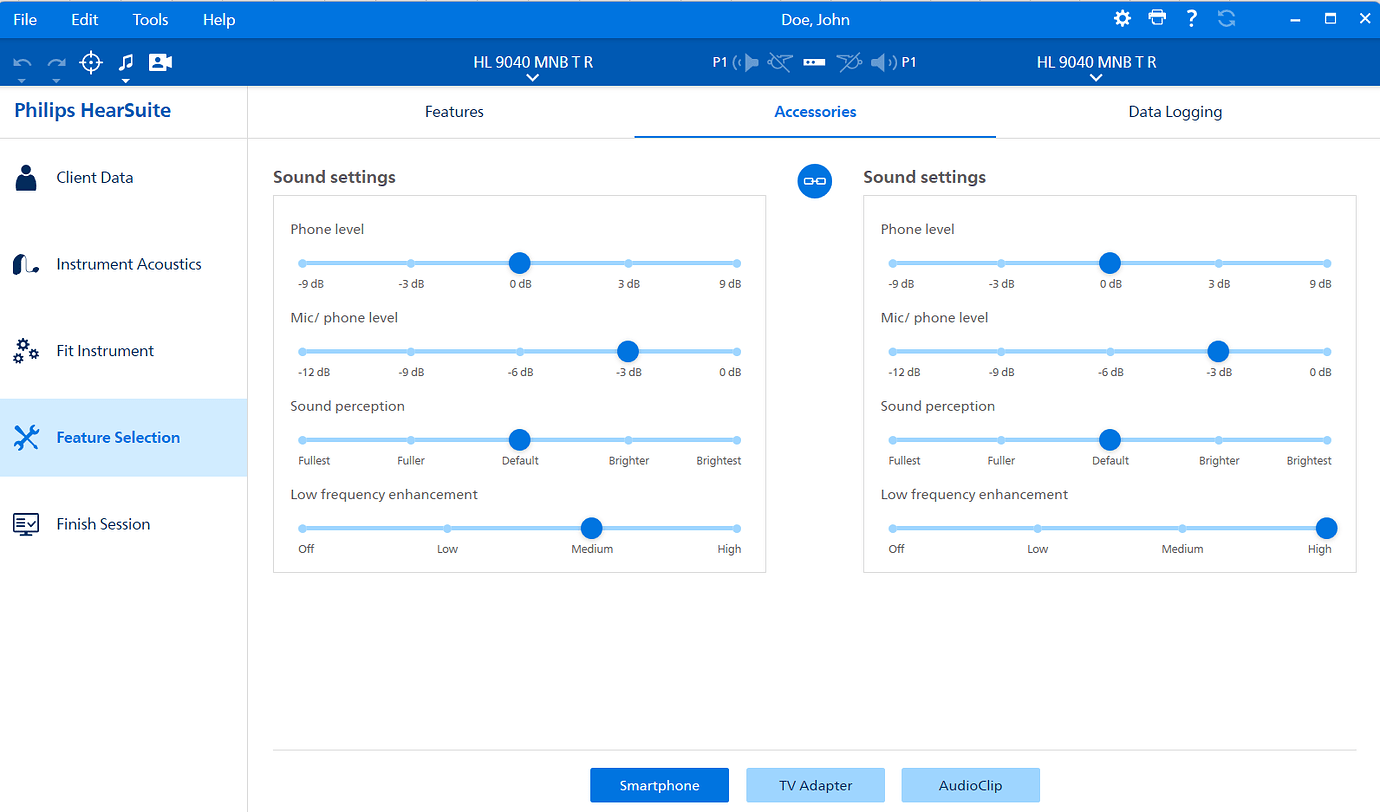Toggle the right-side speaker mute icon
This screenshot has width=1380, height=812.
point(882,63)
